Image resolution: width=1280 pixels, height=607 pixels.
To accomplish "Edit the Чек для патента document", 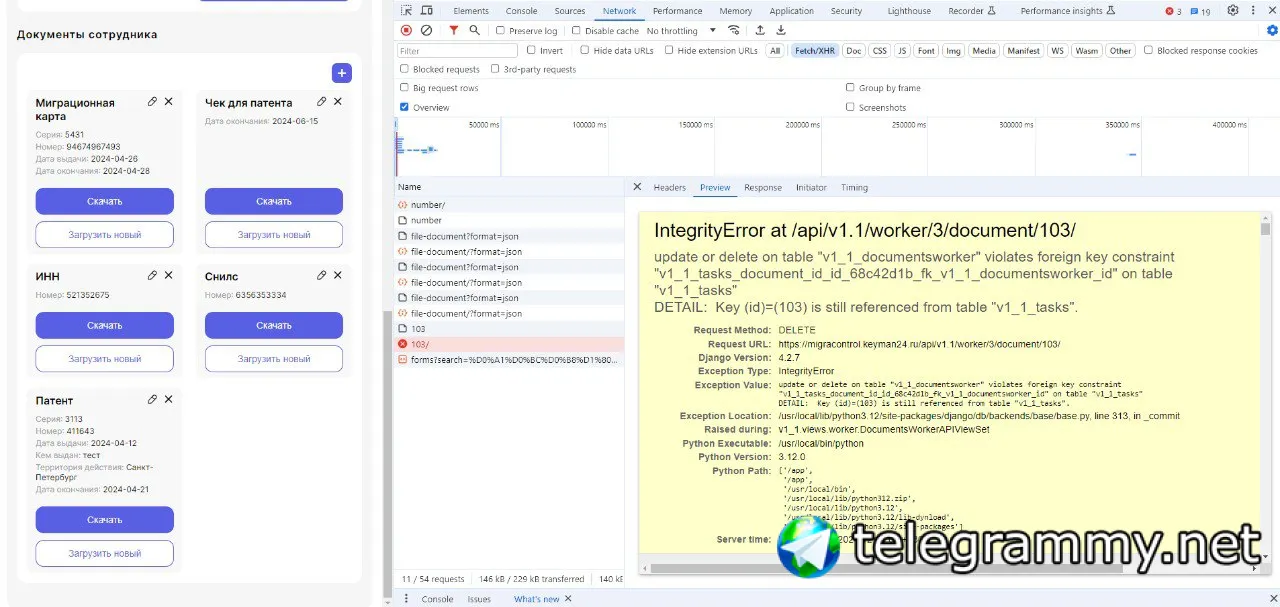I will 321,101.
